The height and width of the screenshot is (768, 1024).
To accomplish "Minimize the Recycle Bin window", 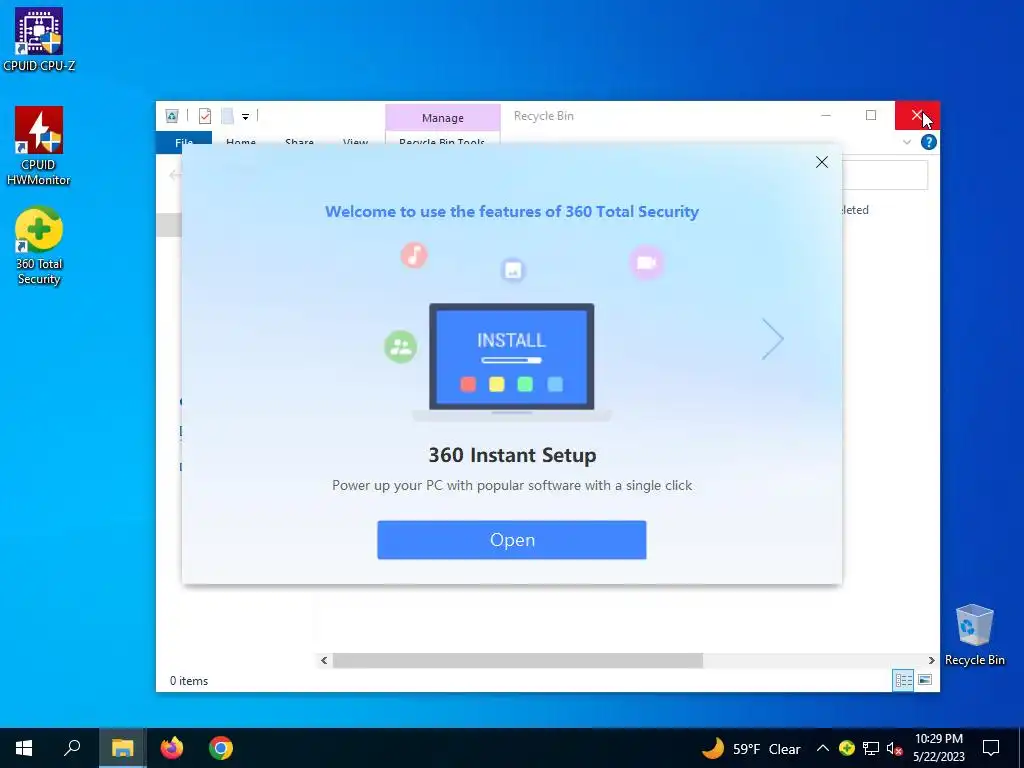I will [x=825, y=116].
